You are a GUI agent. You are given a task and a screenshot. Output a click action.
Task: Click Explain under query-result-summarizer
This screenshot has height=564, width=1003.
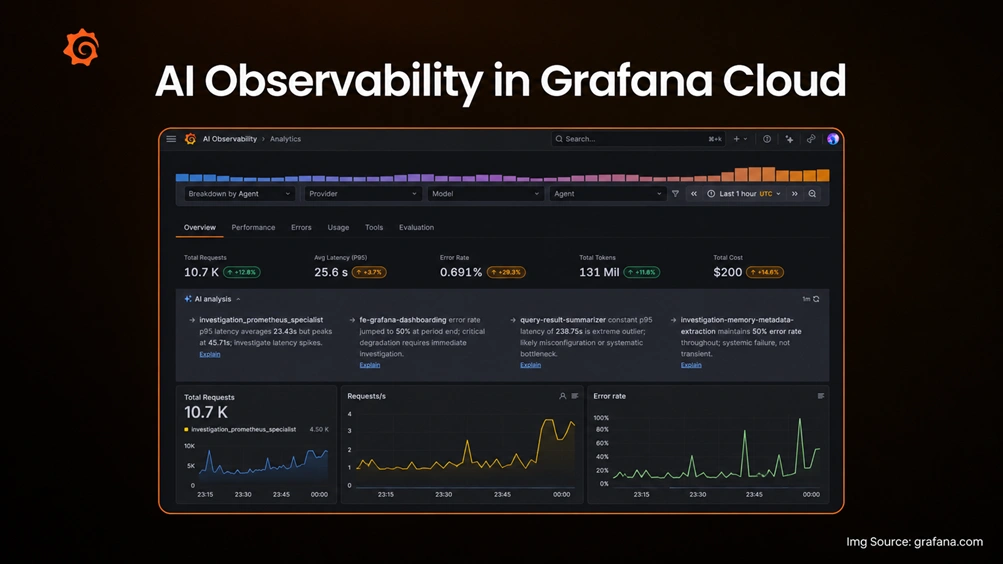pyautogui.click(x=530, y=365)
